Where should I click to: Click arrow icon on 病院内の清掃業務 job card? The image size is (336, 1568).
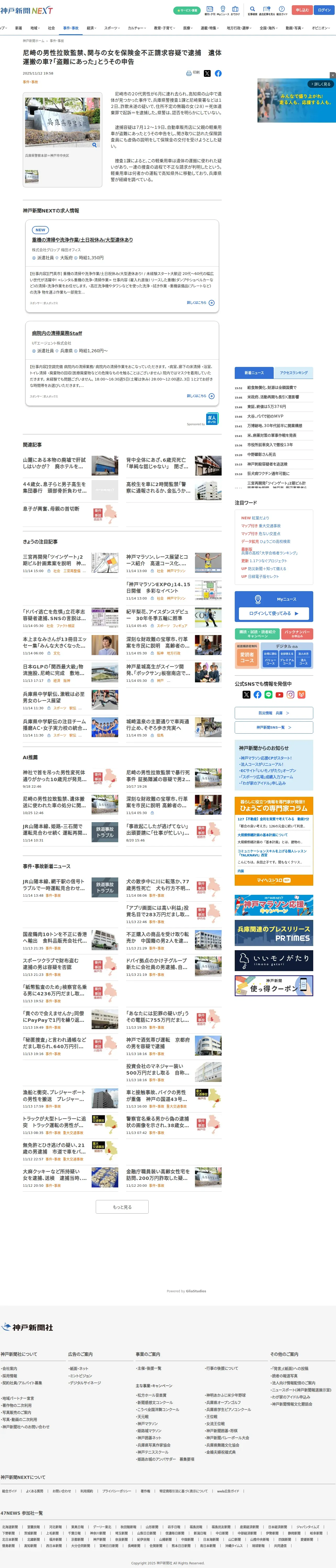[x=212, y=396]
